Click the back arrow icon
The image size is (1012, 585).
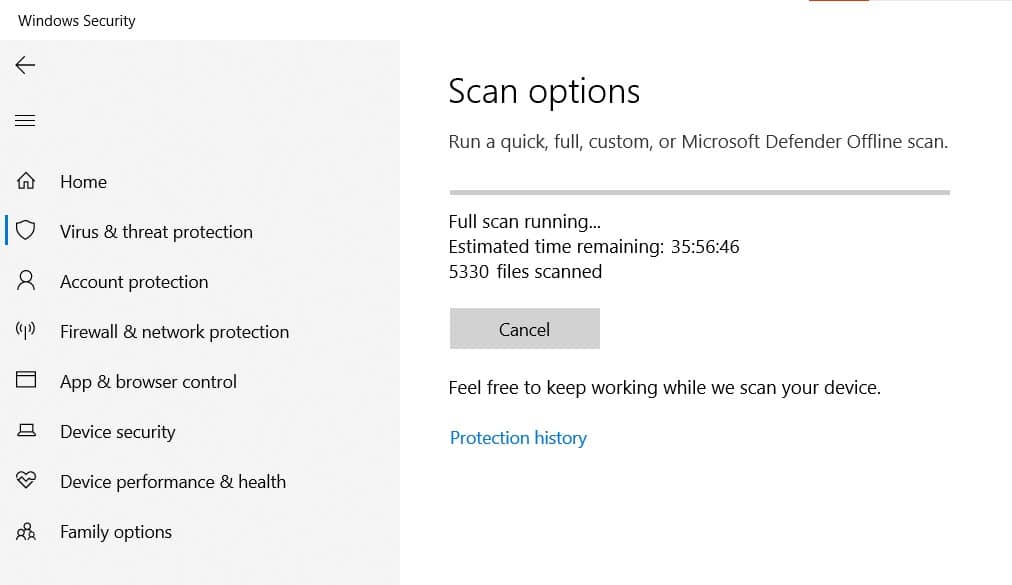coord(25,65)
